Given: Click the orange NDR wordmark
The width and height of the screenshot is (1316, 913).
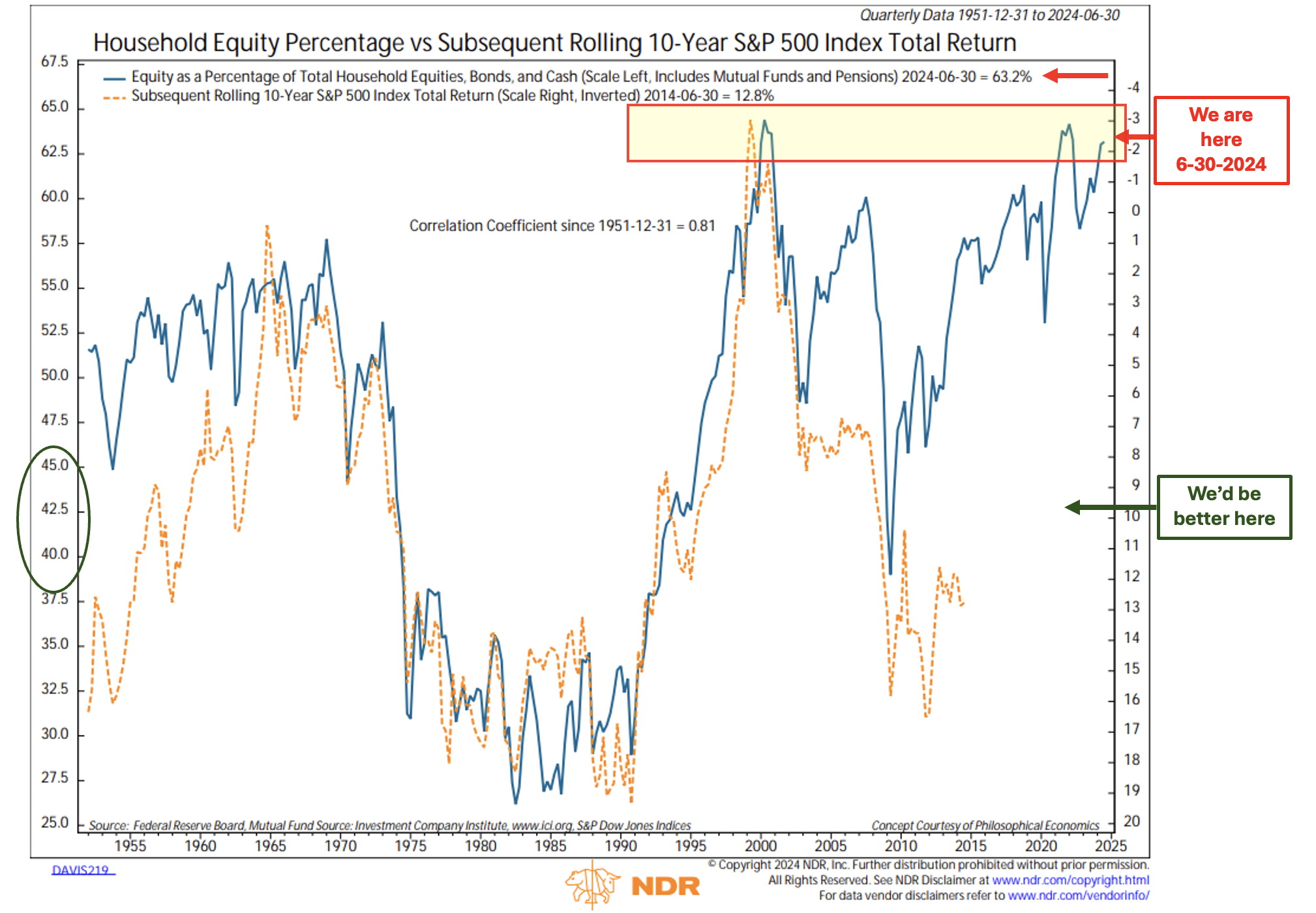Looking at the screenshot, I should (x=665, y=886).
